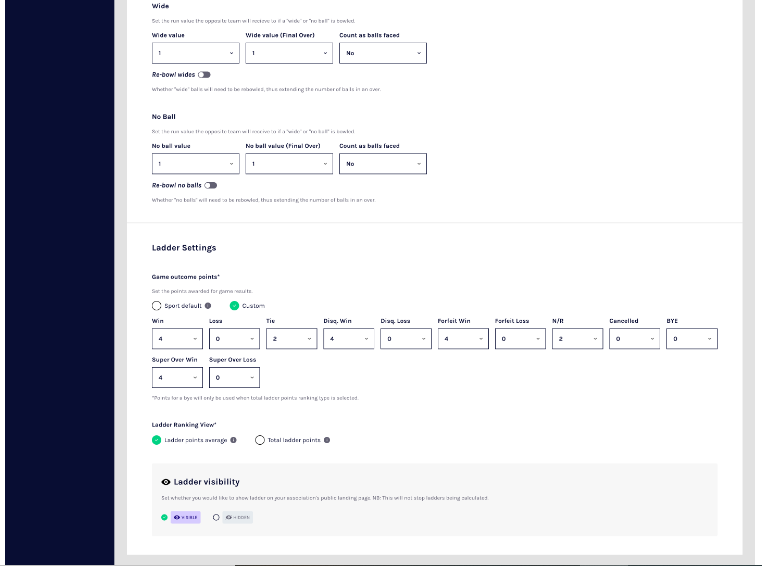The width and height of the screenshot is (762, 566).
Task: Open the No ball value dropdown
Action: click(195, 164)
